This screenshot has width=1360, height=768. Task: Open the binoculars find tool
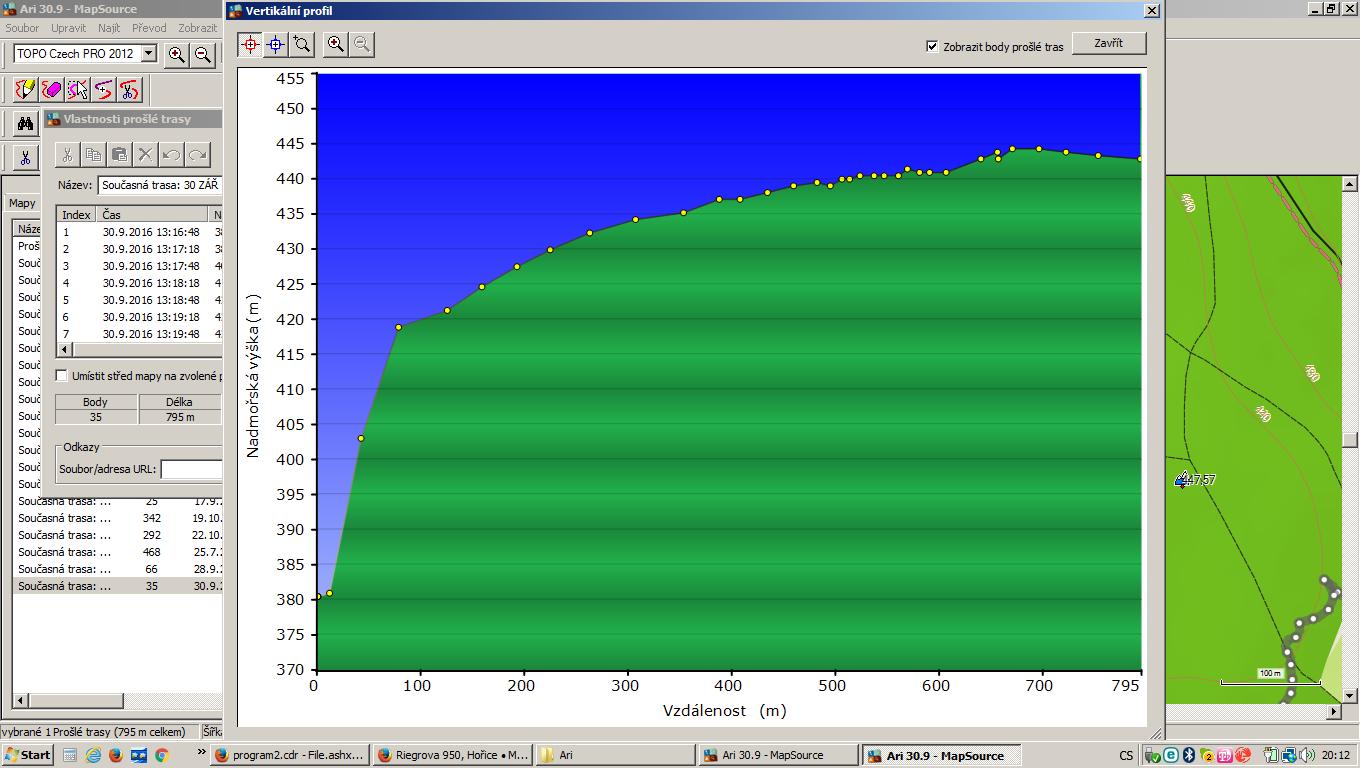(x=25, y=123)
